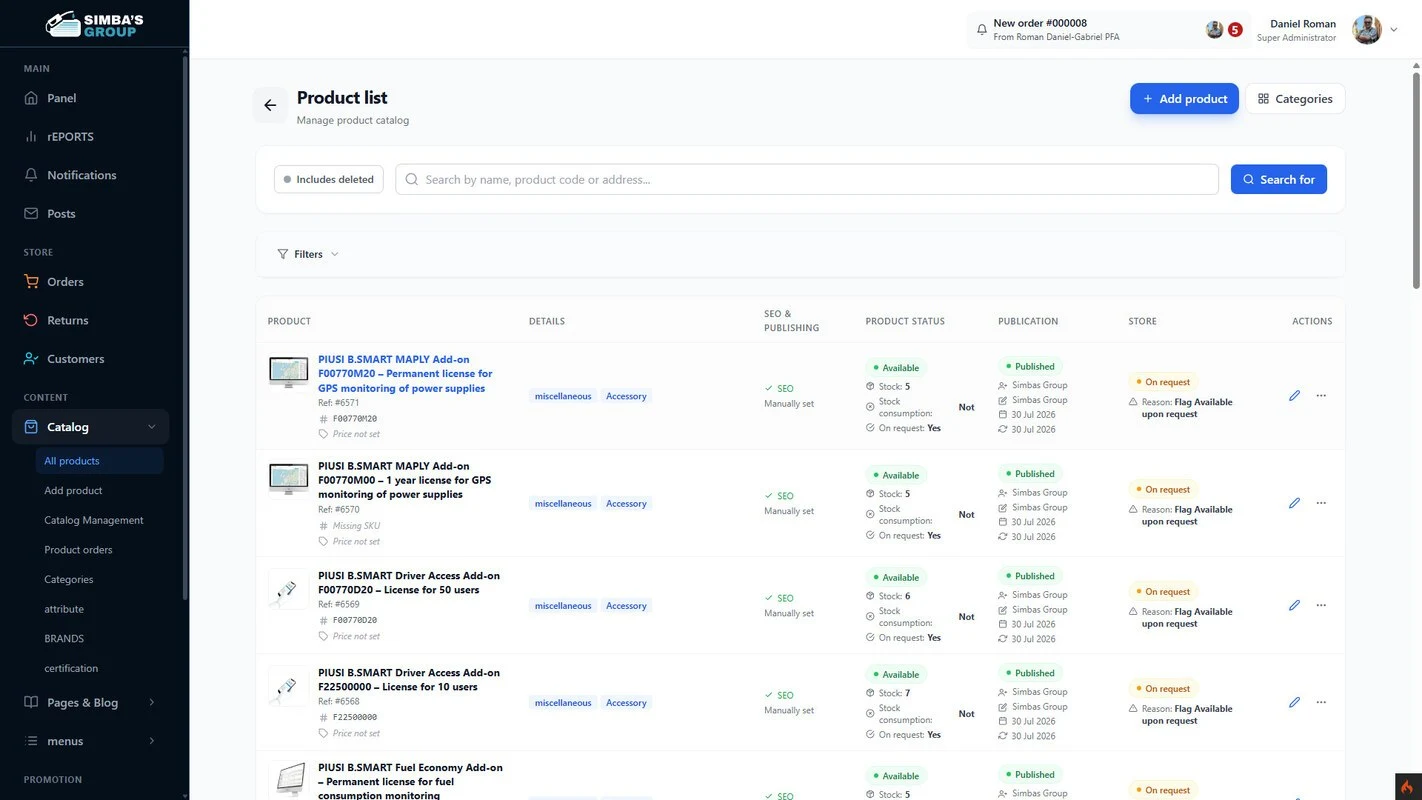The width and height of the screenshot is (1422, 800).
Task: Click thumbnail of F00770M20 product
Action: tap(288, 374)
